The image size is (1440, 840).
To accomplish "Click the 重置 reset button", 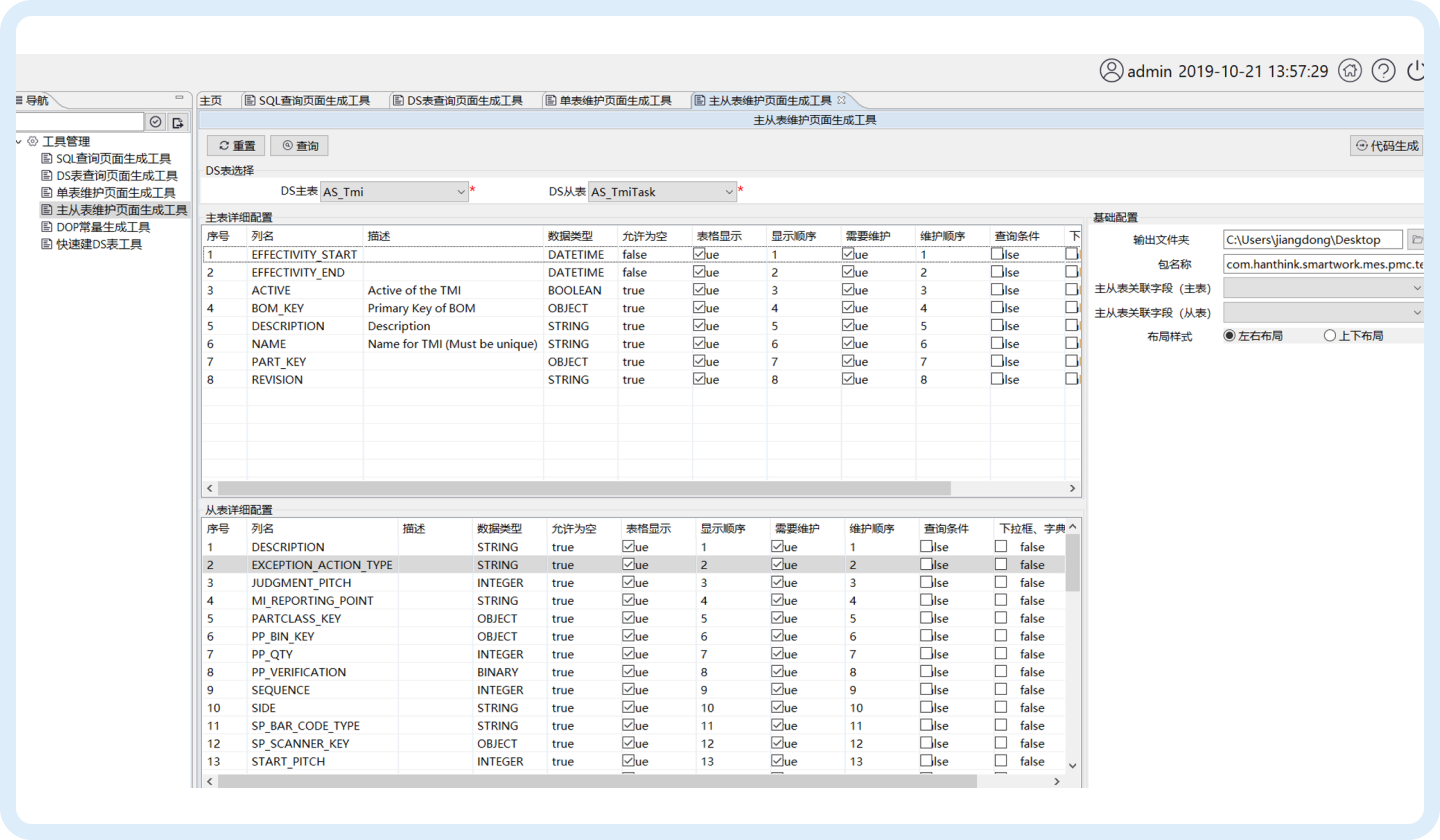I will [x=237, y=146].
